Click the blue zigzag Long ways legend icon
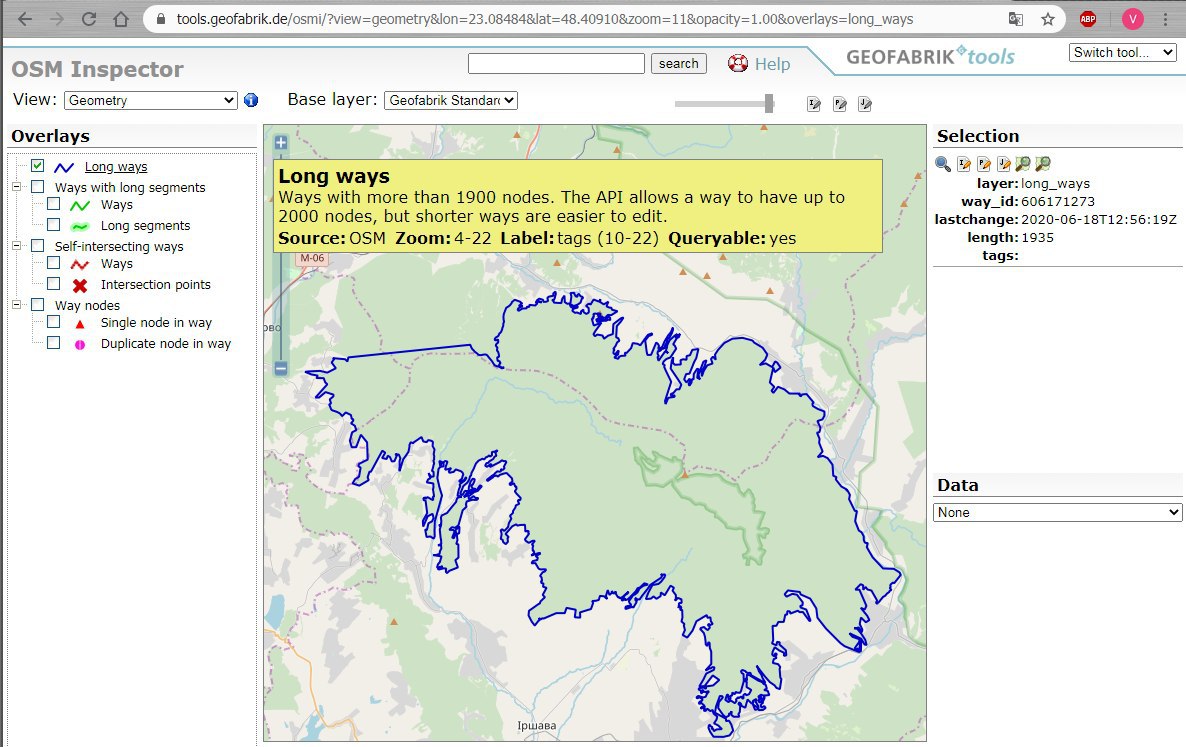Viewport: 1186px width, 747px height. (64, 167)
